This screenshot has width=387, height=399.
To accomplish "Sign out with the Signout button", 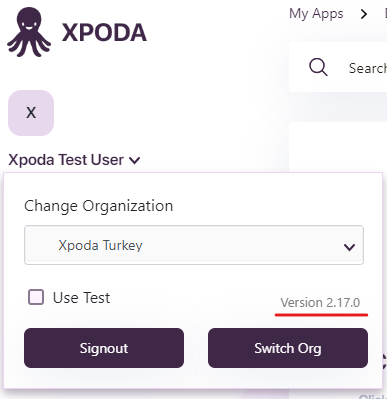I will coord(104,348).
